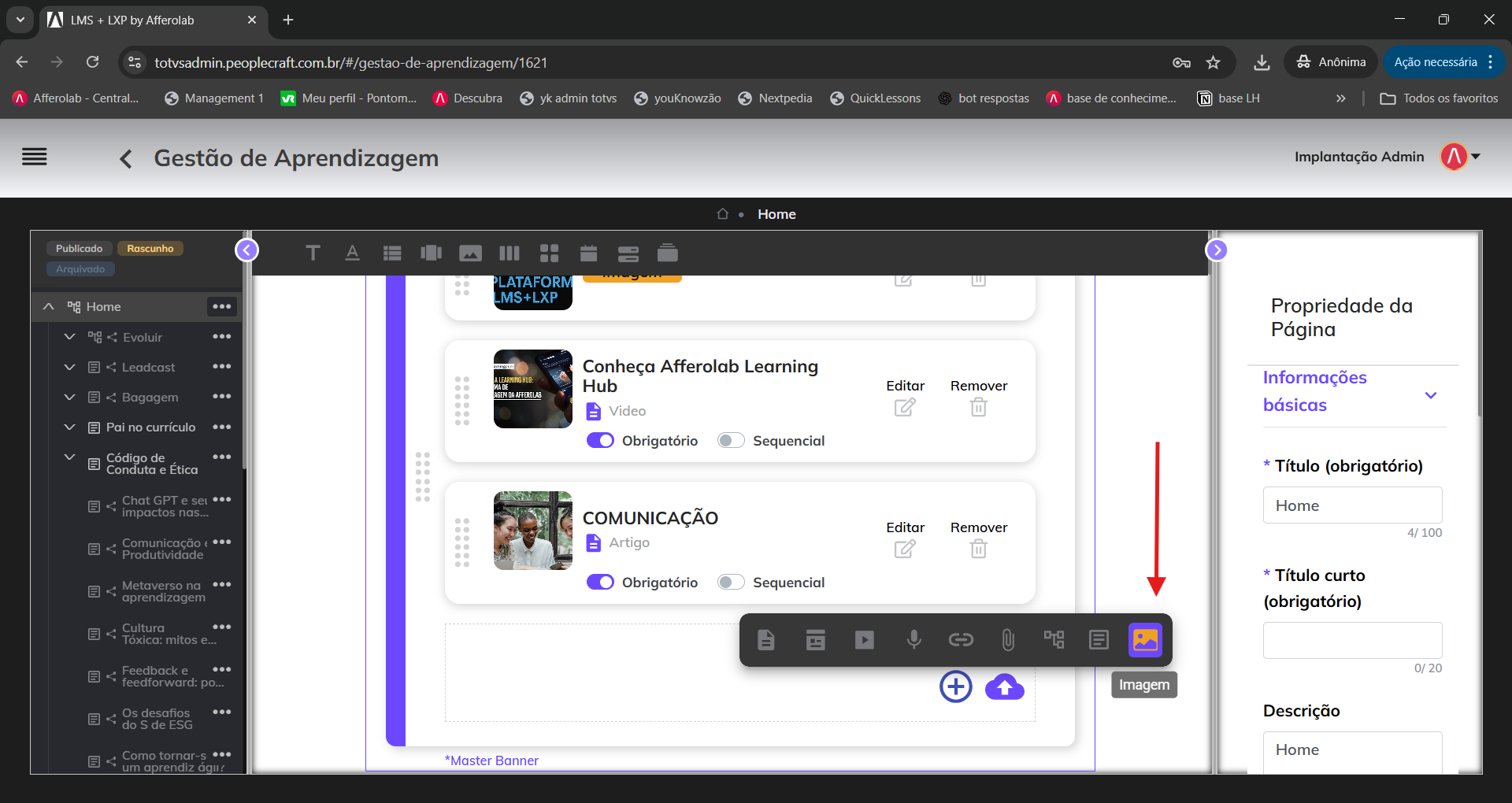Collapse the Home tree node

coord(48,306)
